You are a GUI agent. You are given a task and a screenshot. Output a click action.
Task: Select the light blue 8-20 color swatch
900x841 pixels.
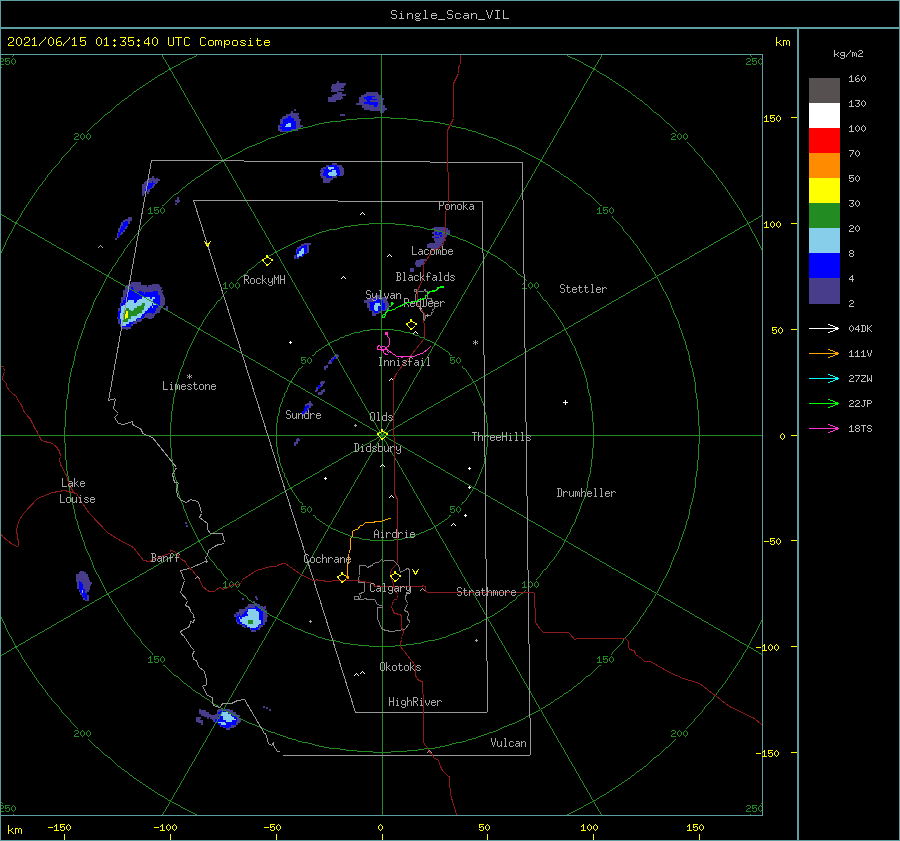tap(824, 241)
